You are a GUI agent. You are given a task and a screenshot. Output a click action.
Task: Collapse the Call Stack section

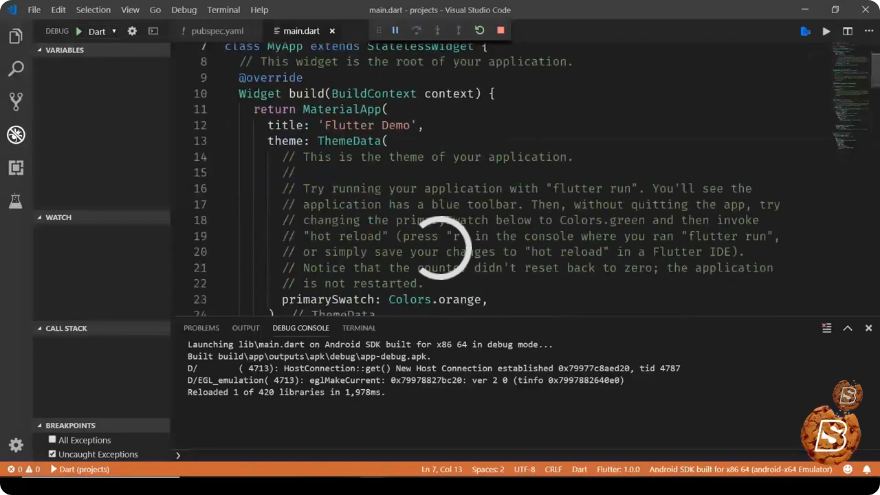[102, 328]
